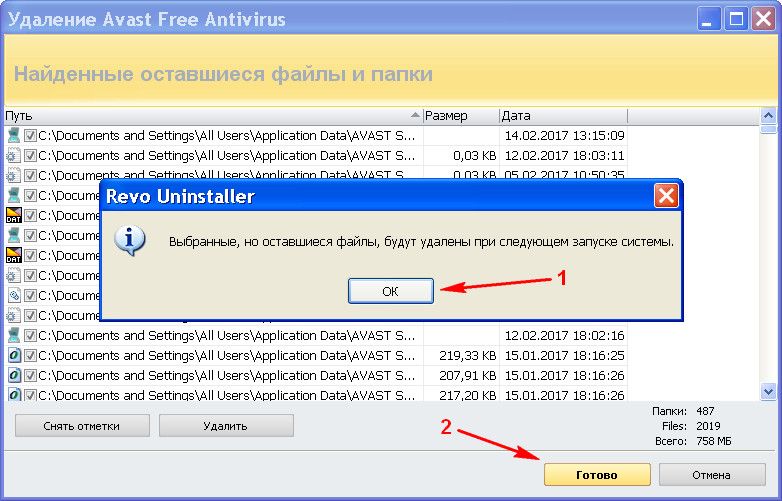
Task: Click the computer file icon in the 12.02.2017 18:02:16 row
Action: (13, 335)
